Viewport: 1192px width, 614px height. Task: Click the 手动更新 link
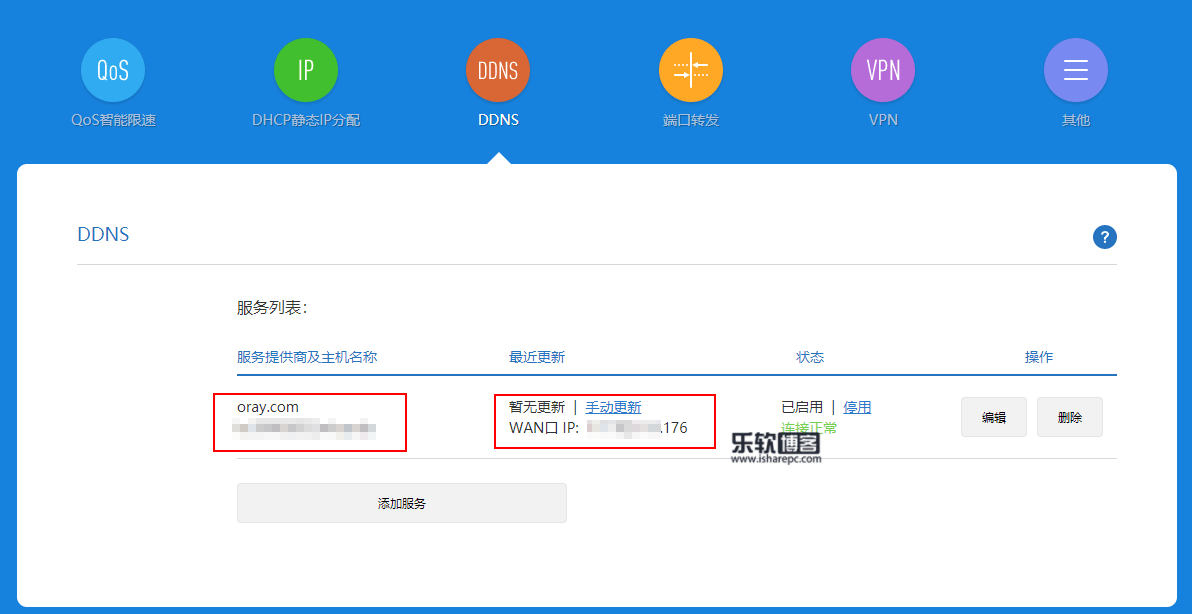613,407
